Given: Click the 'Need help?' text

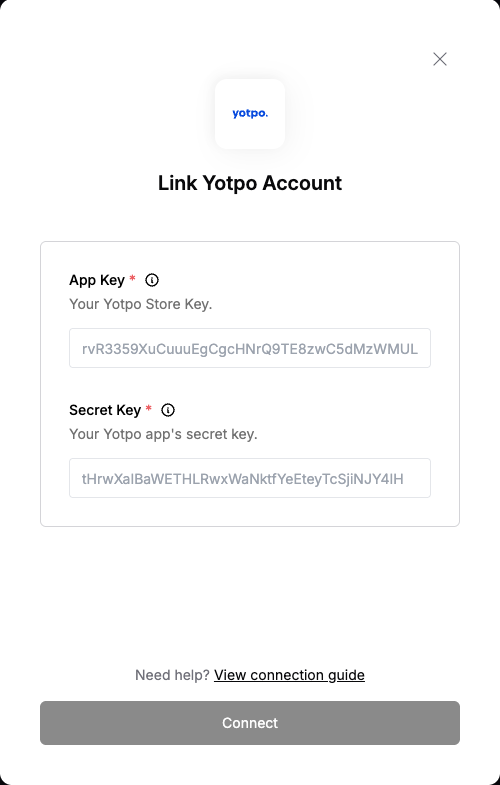Looking at the screenshot, I should (172, 675).
